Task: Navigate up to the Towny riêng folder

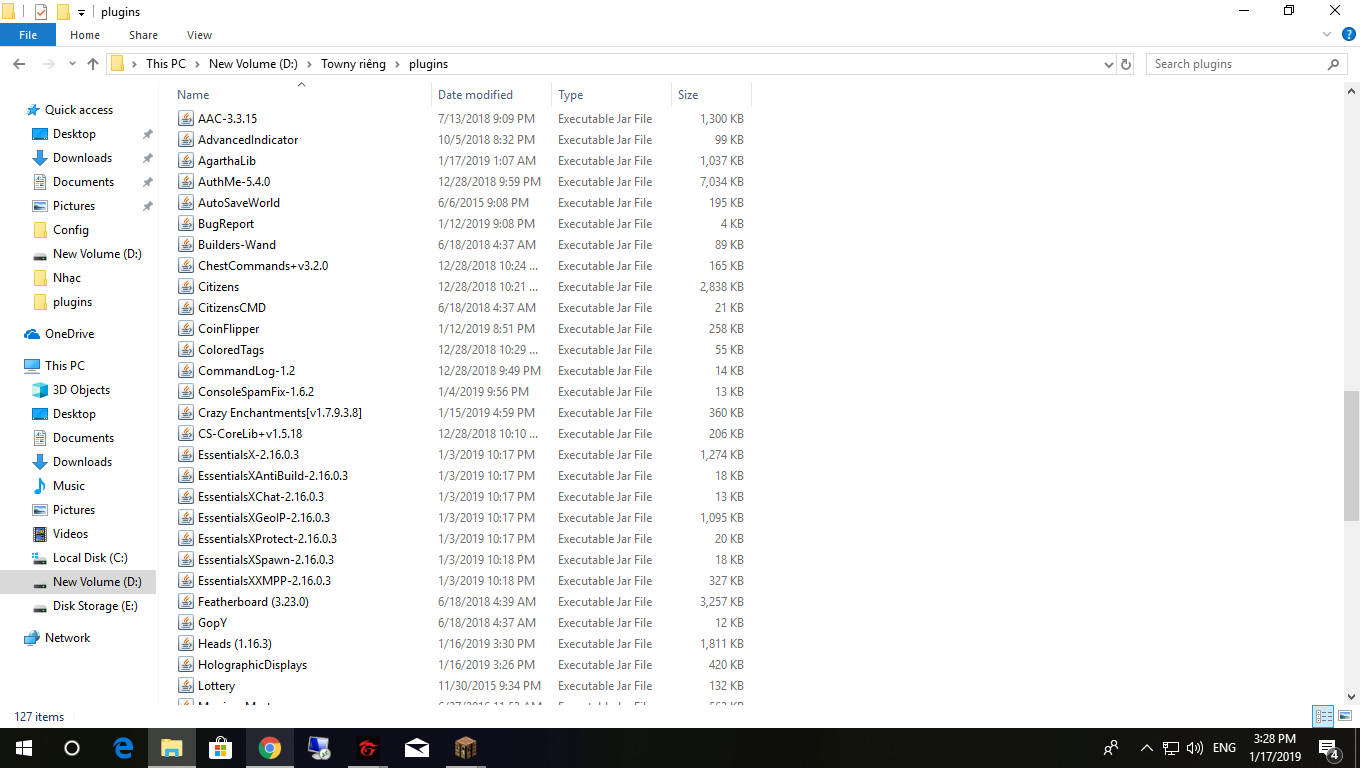Action: point(93,63)
